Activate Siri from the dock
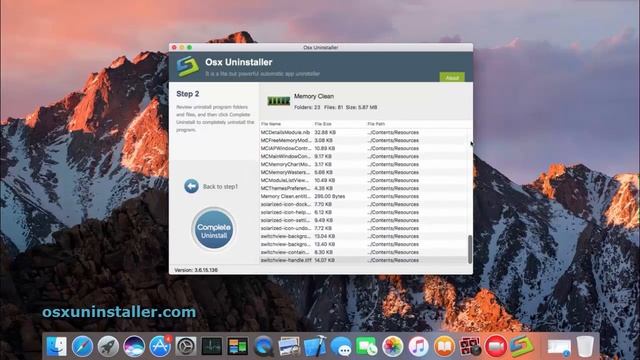 tap(134, 347)
